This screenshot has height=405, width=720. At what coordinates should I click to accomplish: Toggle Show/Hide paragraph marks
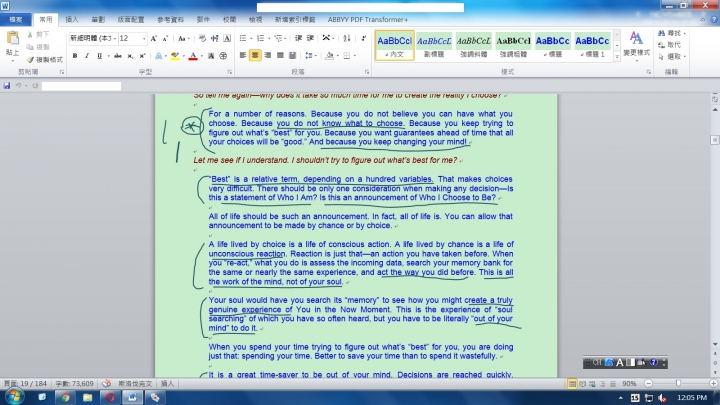pyautogui.click(x=363, y=39)
